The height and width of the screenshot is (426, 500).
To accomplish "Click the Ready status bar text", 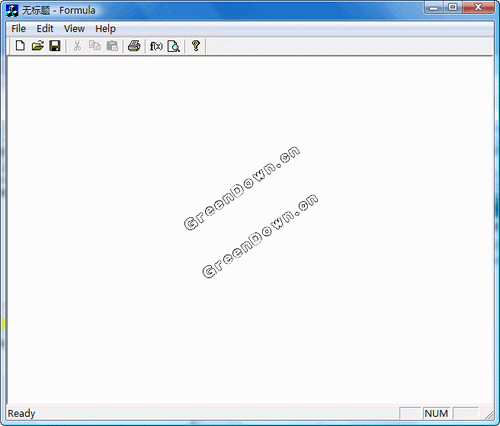I will (x=21, y=413).
